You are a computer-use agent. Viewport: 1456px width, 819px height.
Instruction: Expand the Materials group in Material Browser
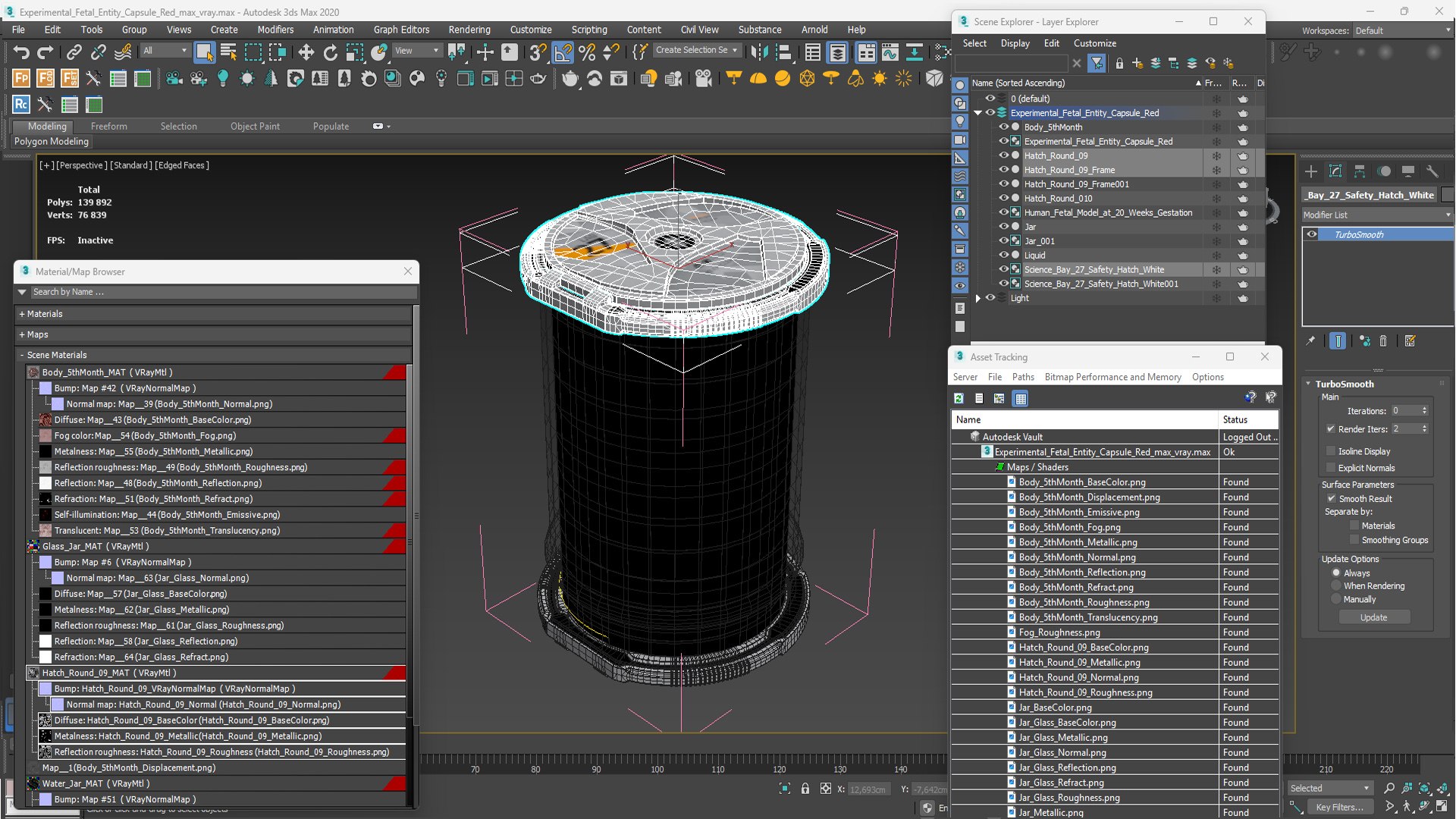[x=22, y=314]
